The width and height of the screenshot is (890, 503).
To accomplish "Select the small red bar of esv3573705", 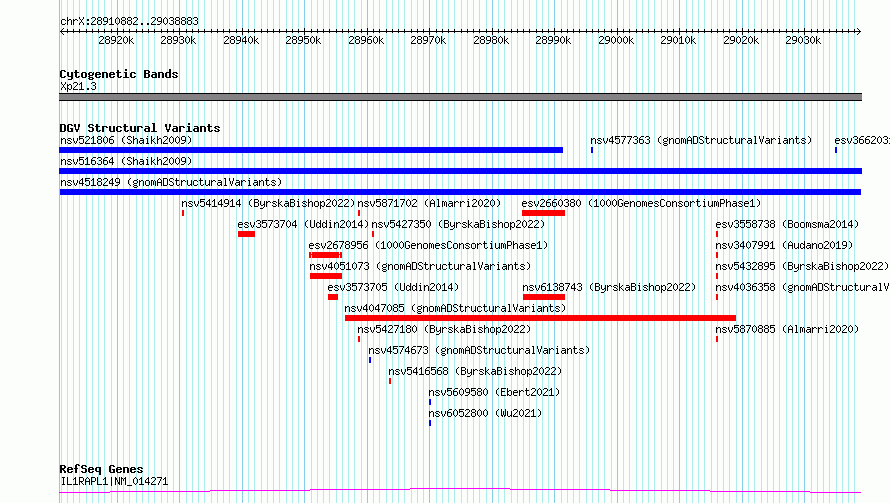I will point(333,297).
